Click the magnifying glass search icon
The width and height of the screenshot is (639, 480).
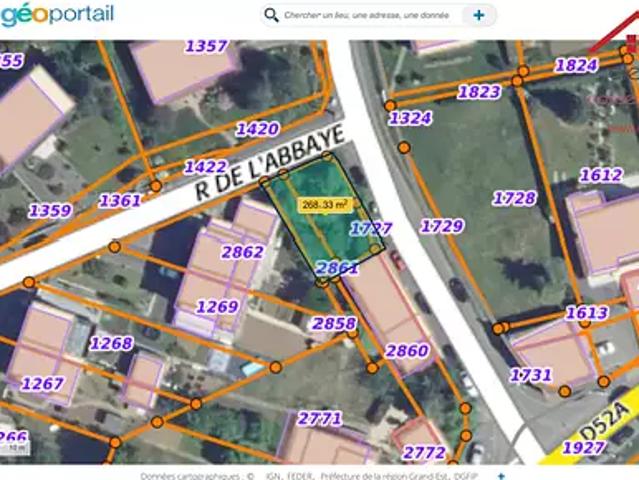270,15
